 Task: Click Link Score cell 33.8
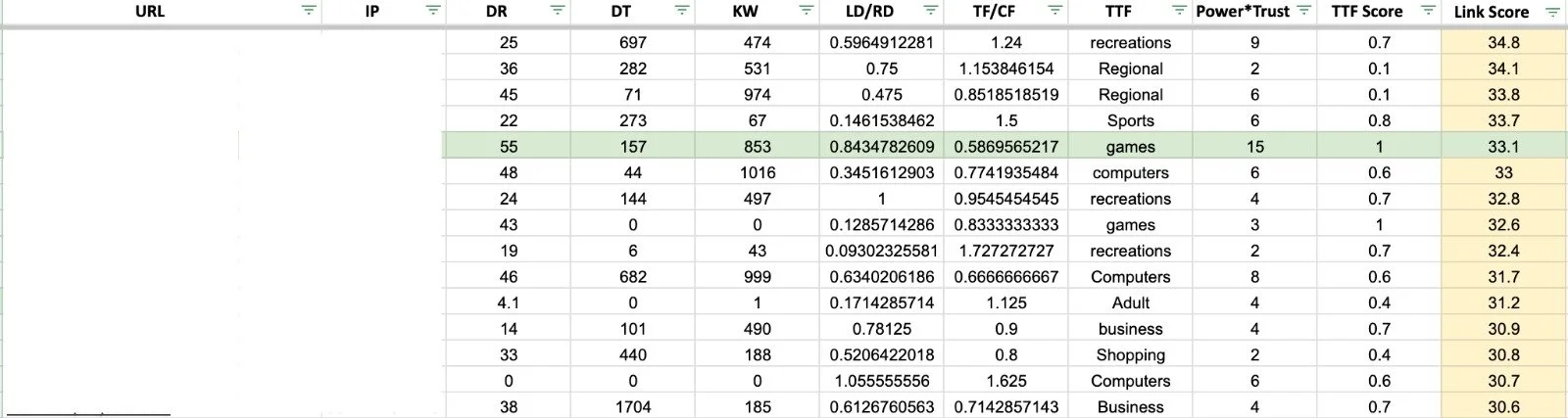coord(1503,95)
